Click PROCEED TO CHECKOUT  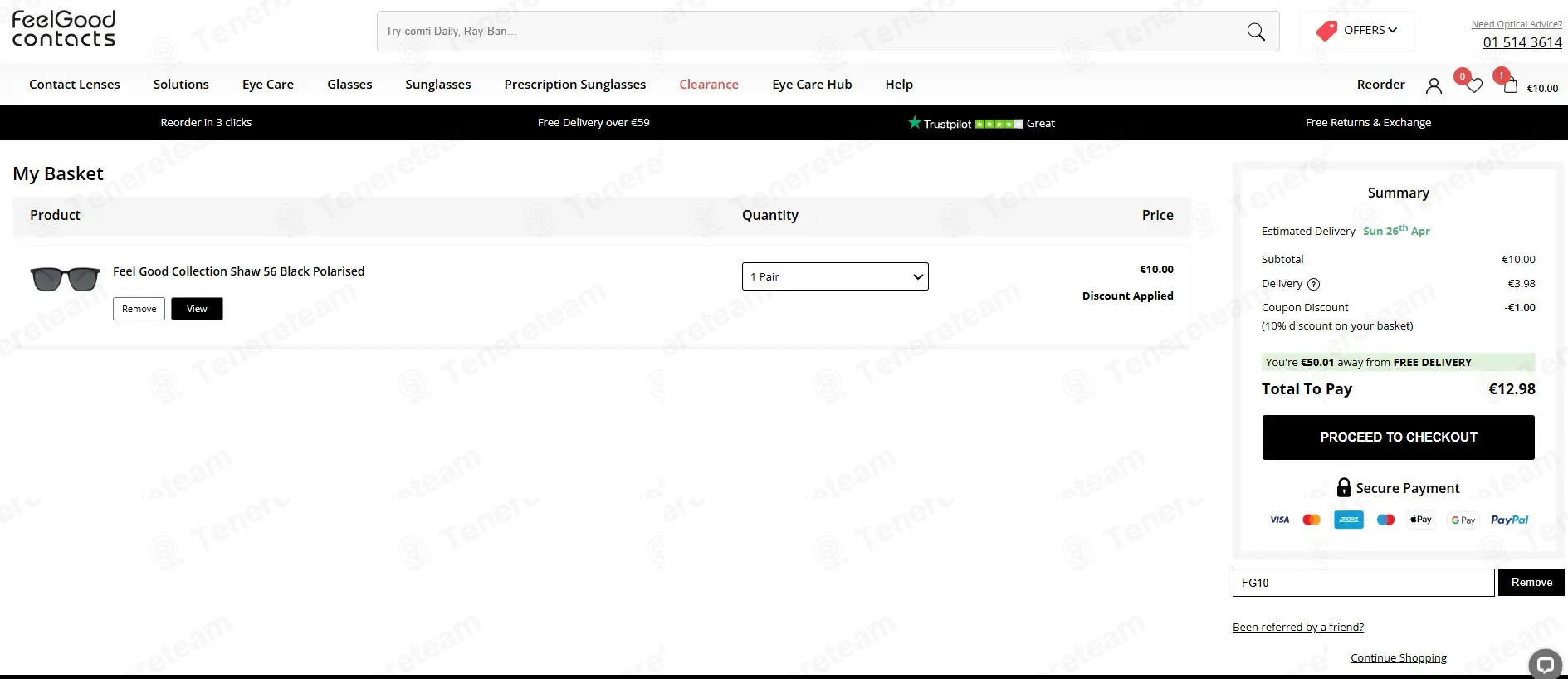[1399, 437]
